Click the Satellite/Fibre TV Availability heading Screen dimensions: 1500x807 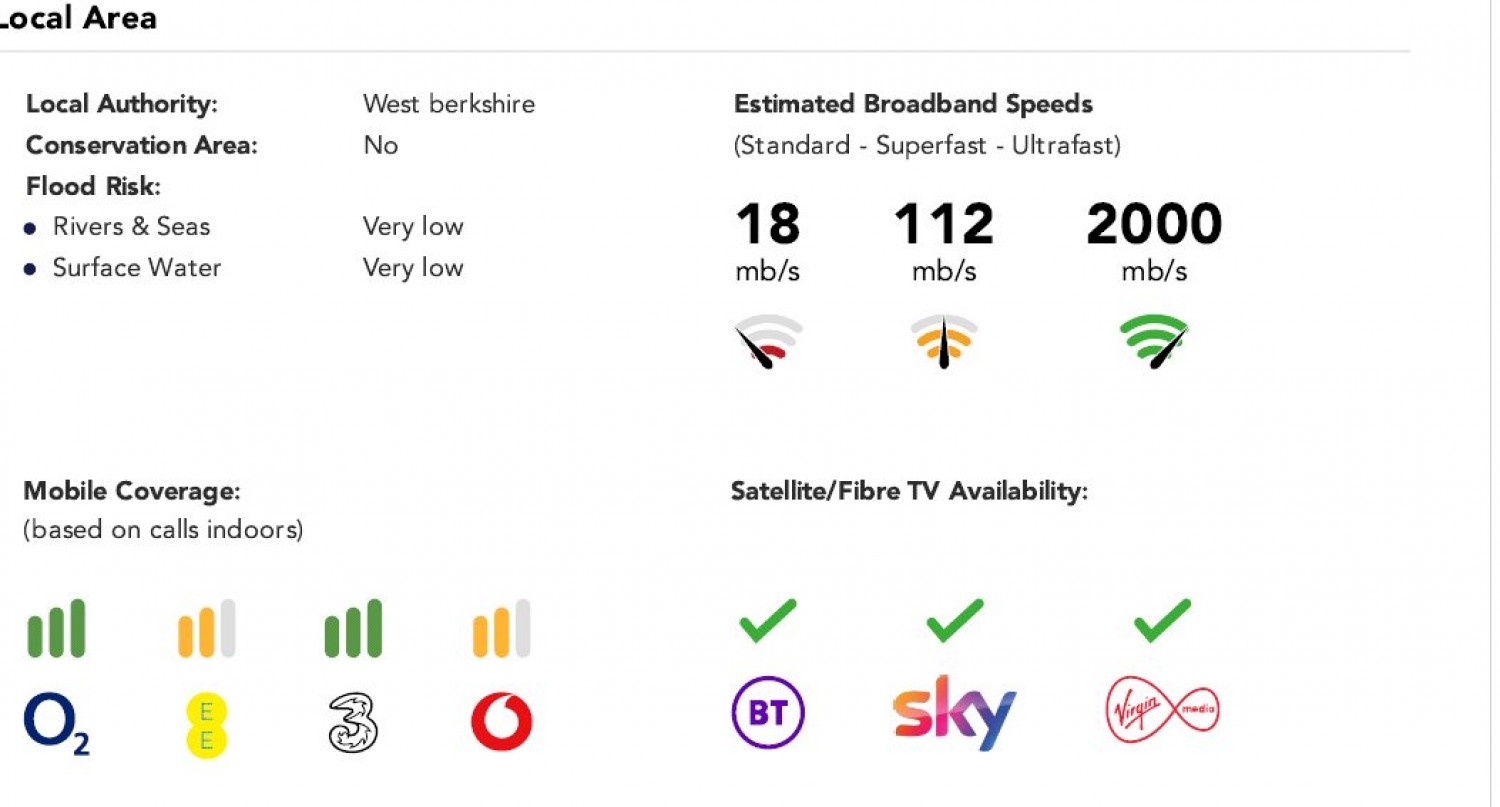pyautogui.click(x=909, y=491)
